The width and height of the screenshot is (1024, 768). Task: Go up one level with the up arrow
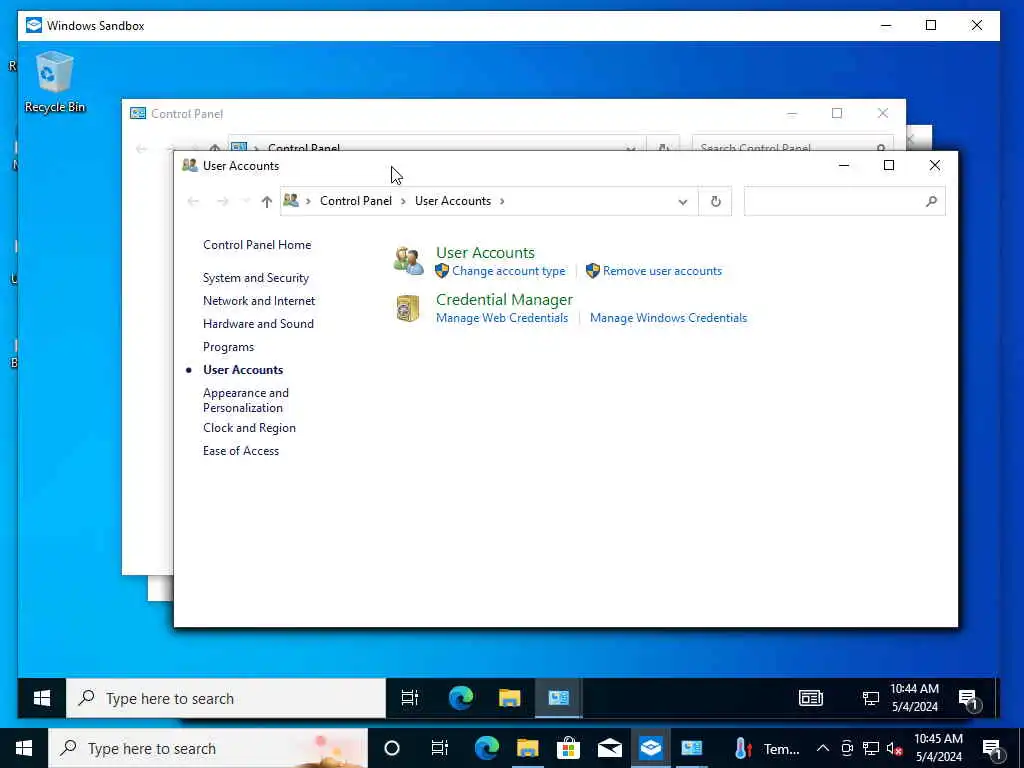coord(266,201)
